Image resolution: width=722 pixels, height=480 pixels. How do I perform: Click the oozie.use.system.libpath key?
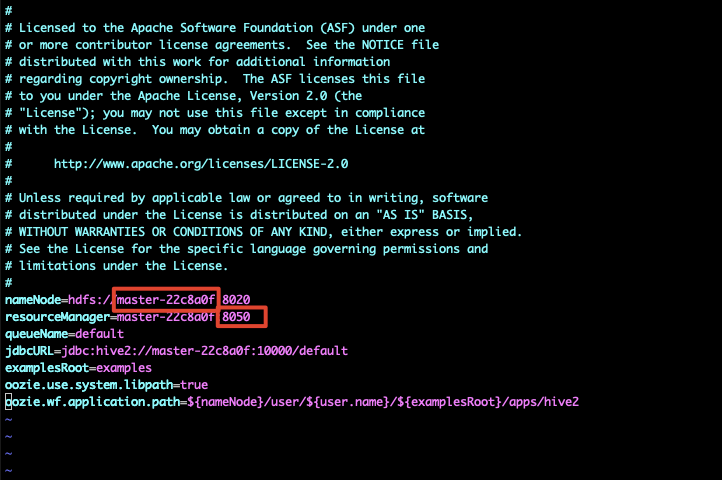pos(89,385)
